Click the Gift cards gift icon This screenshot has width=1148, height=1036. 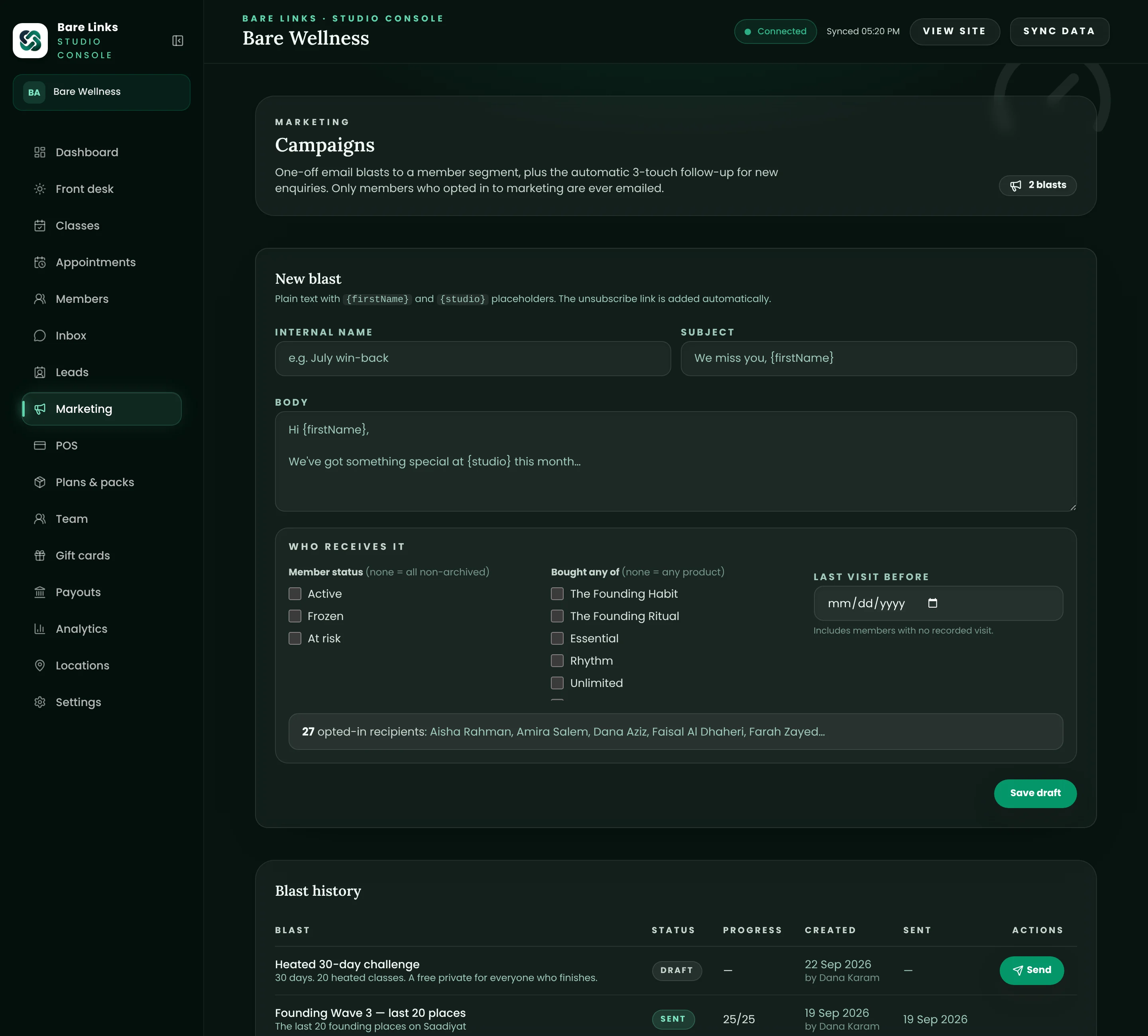(x=40, y=555)
